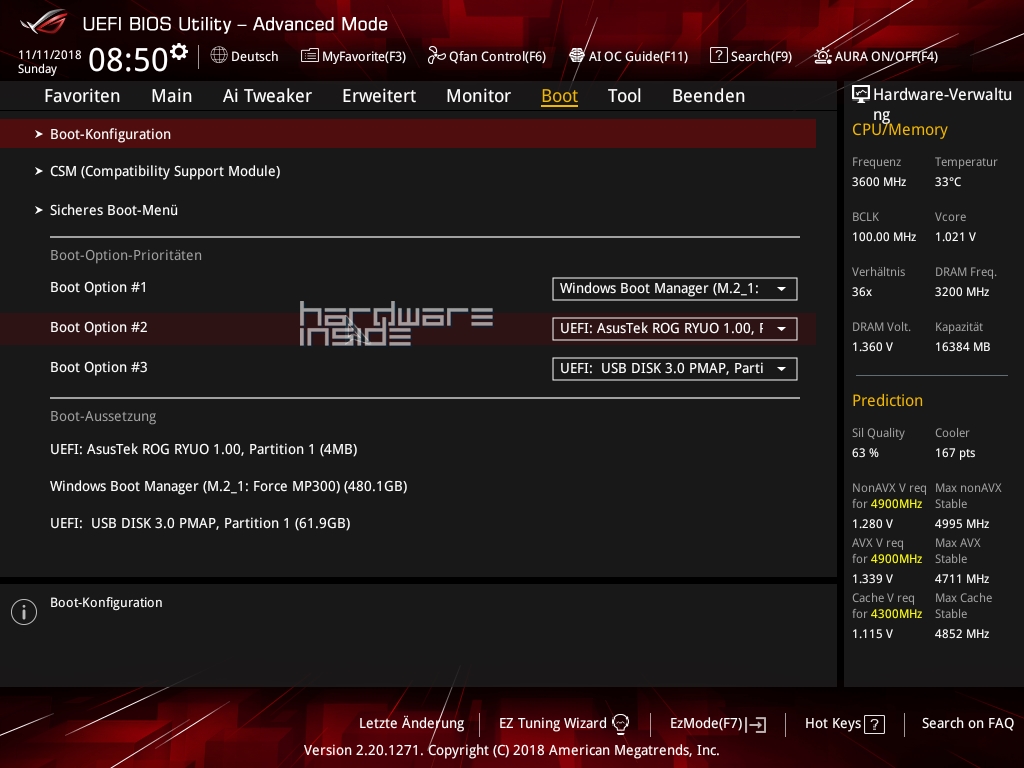The height and width of the screenshot is (768, 1024).
Task: Click the 100.00 MHz BCLK value
Action: click(884, 237)
